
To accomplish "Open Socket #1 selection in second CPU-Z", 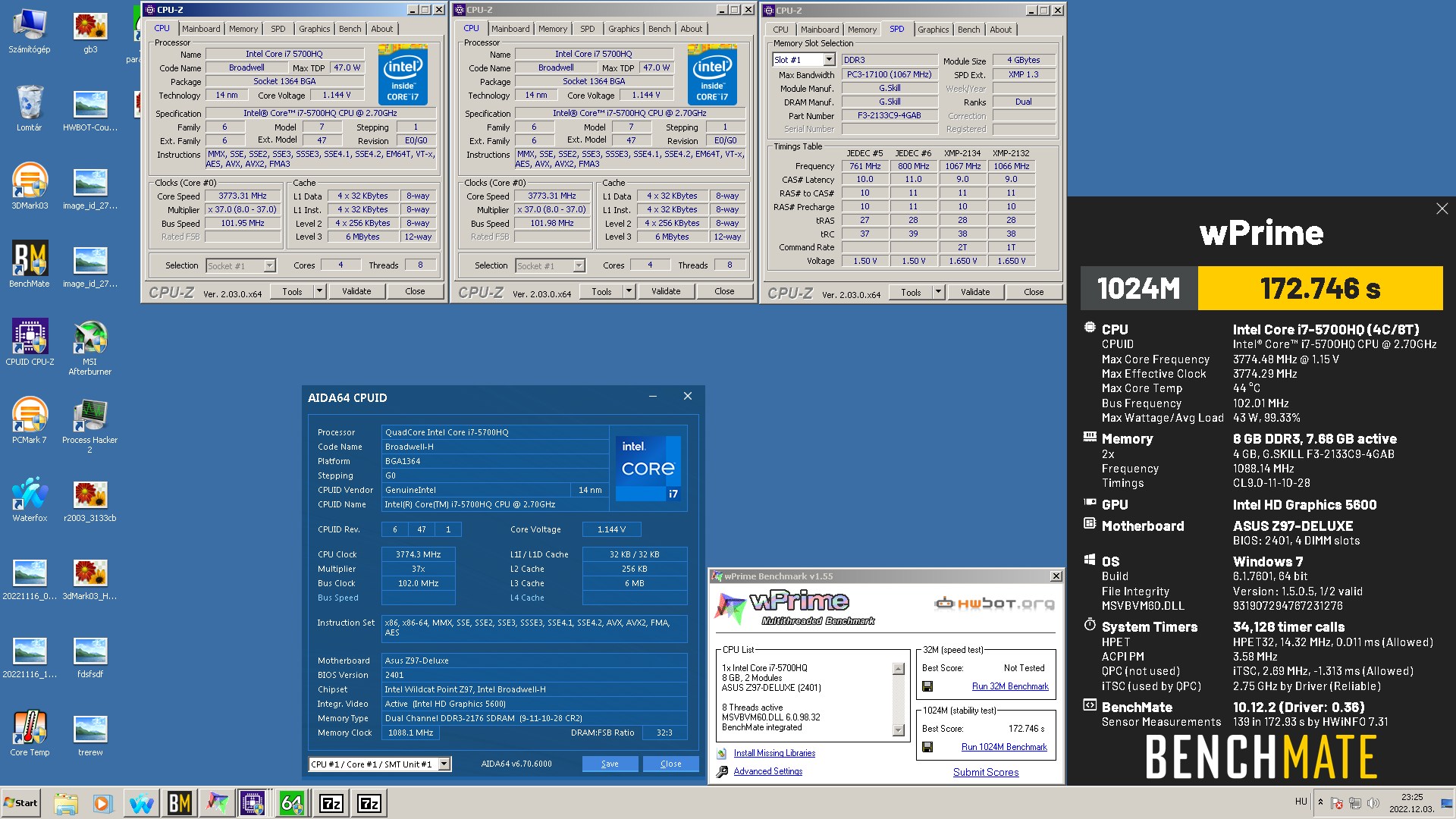I will click(x=579, y=266).
